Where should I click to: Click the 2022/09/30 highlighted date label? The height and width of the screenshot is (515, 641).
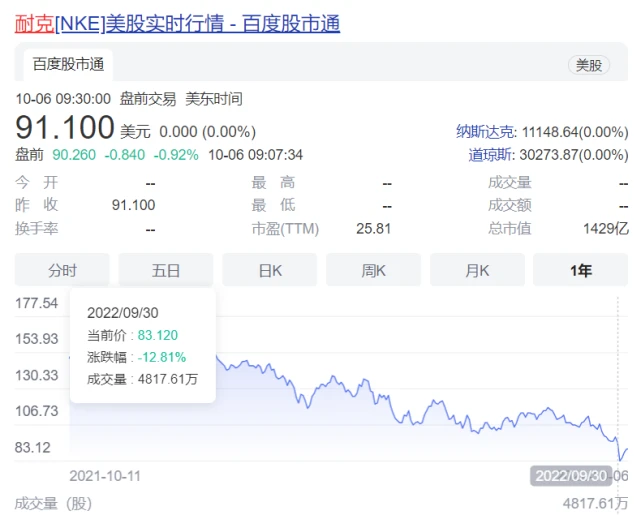(x=570, y=476)
